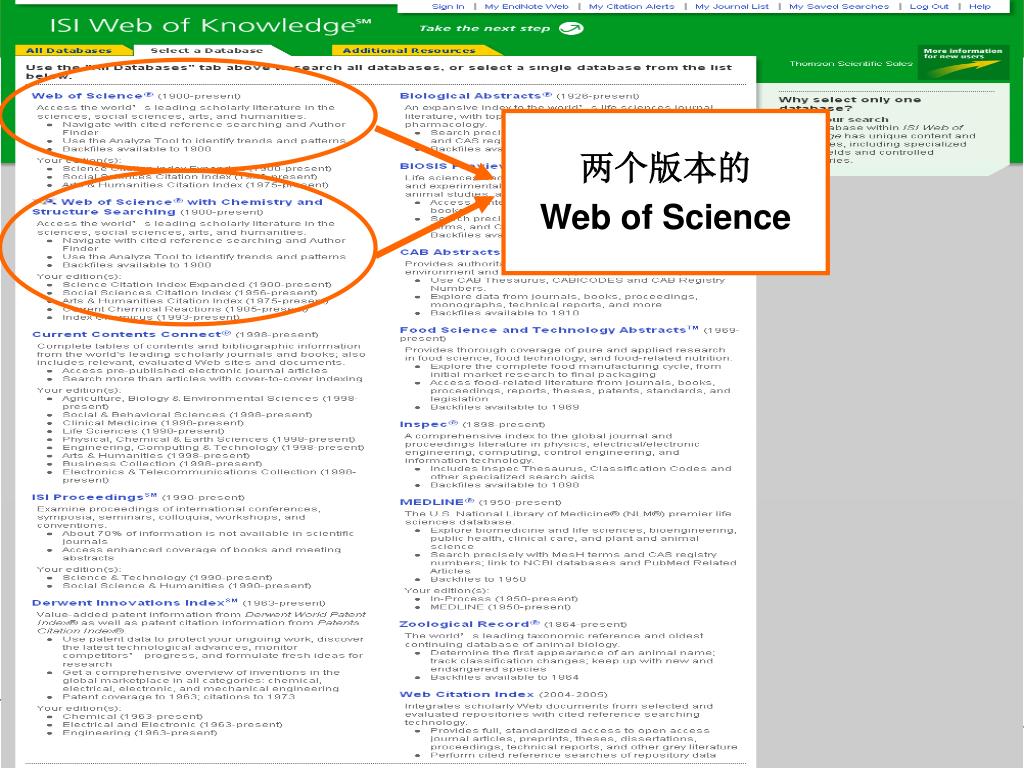
Task: Open the All Databases tab
Action: tap(69, 50)
